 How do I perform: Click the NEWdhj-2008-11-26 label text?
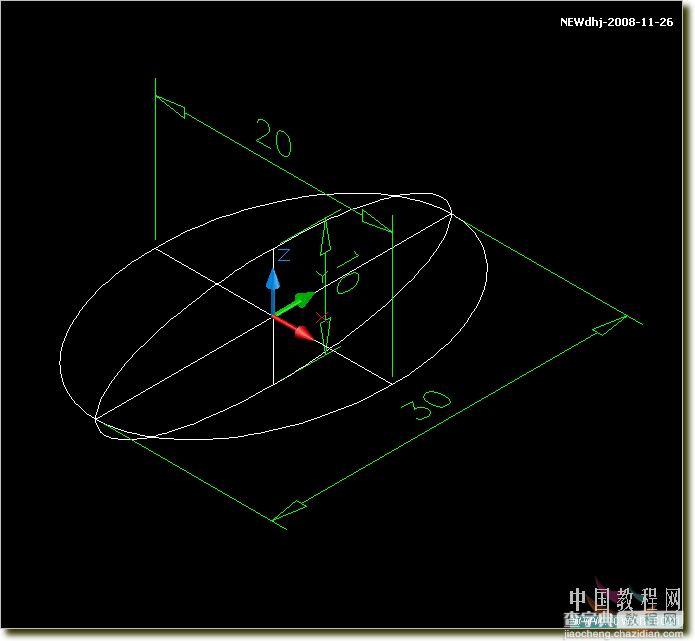click(x=617, y=22)
